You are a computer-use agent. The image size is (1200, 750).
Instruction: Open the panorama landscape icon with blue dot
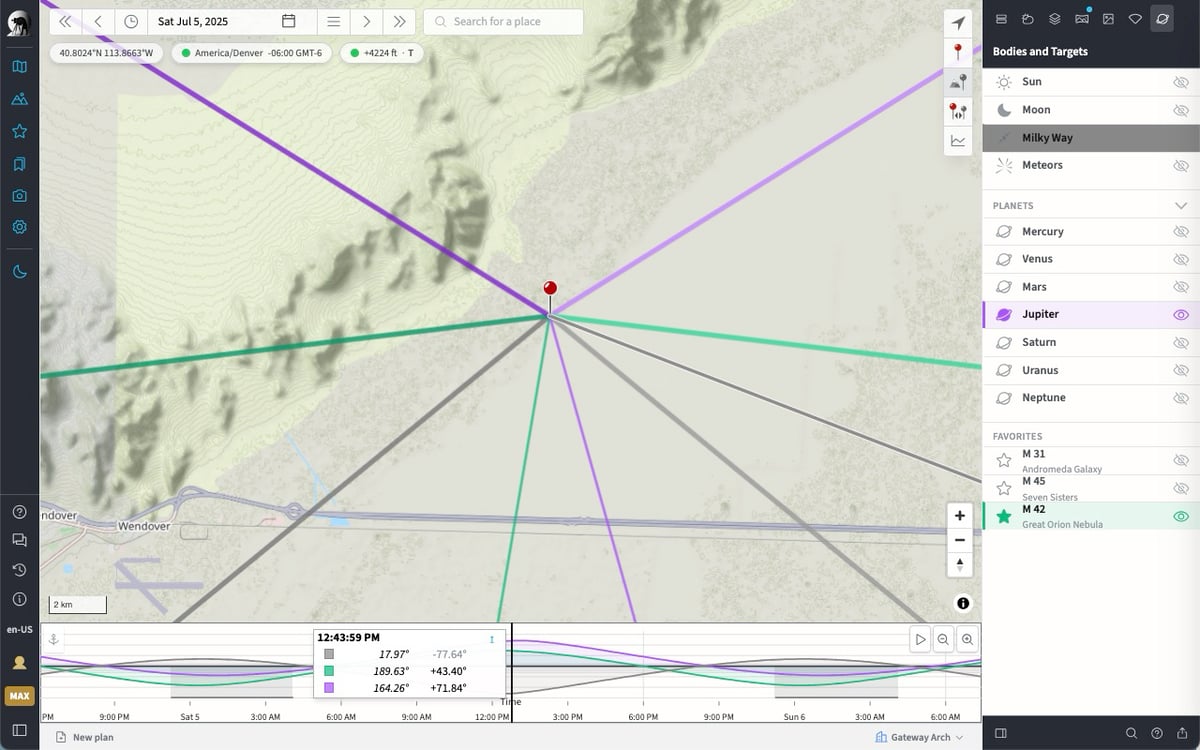click(x=1081, y=19)
